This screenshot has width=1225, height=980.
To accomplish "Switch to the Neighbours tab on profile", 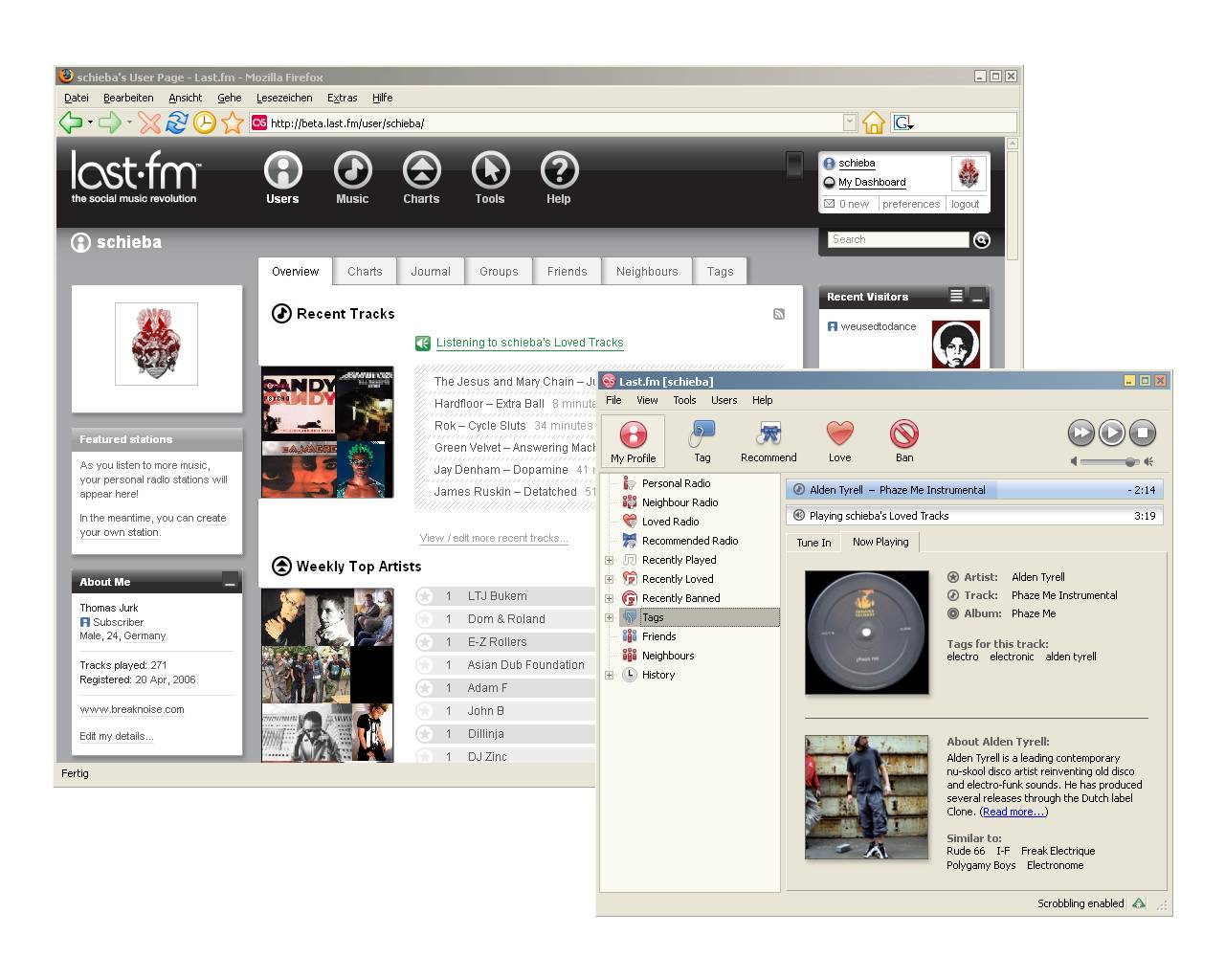I will coord(647,271).
